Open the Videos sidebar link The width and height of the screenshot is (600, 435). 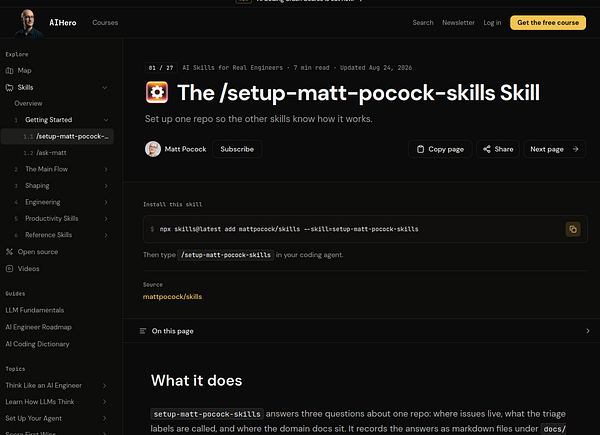coord(28,269)
